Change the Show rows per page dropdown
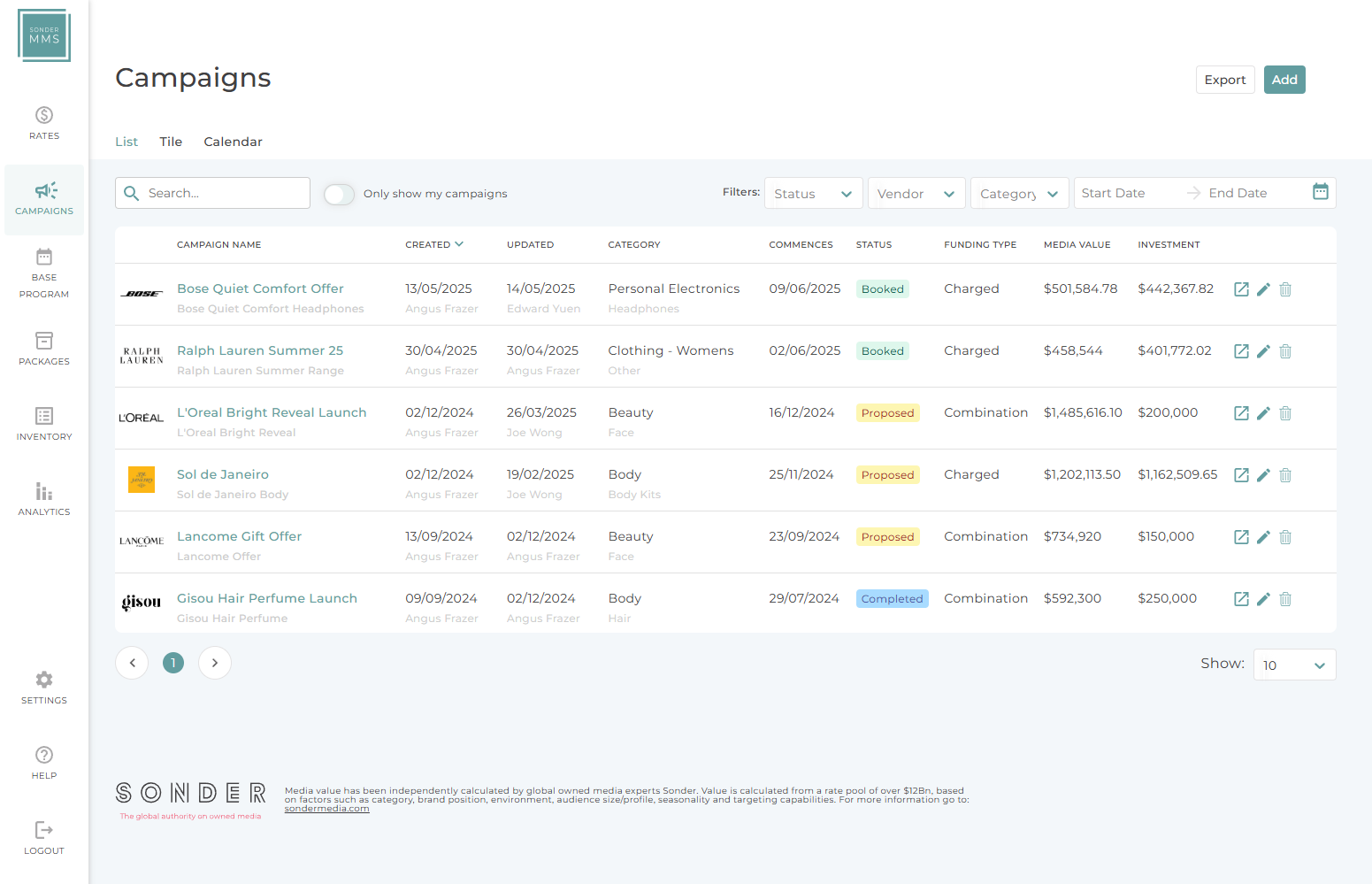 point(1294,665)
